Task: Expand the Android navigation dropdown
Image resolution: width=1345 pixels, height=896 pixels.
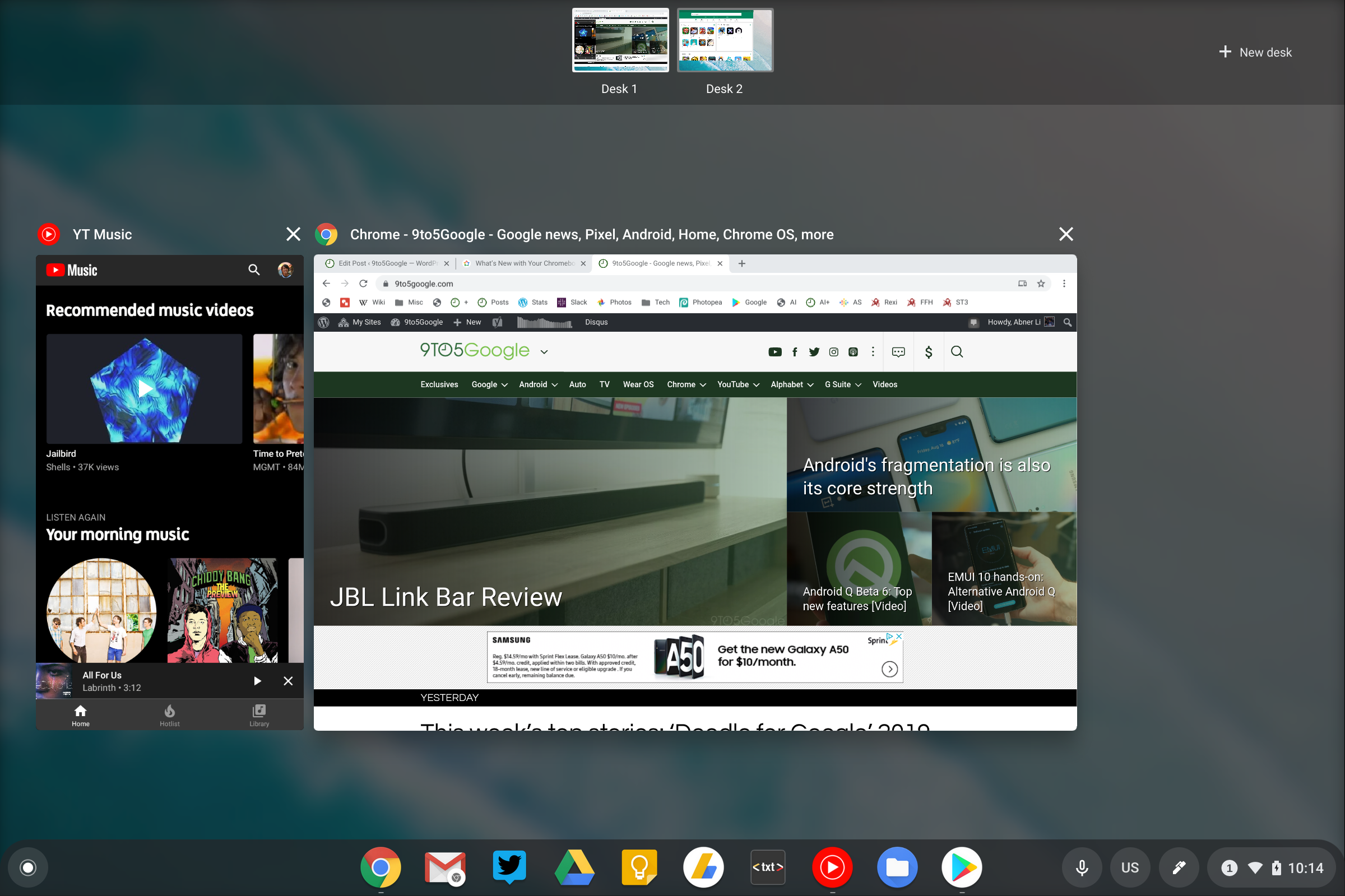Action: coord(537,384)
